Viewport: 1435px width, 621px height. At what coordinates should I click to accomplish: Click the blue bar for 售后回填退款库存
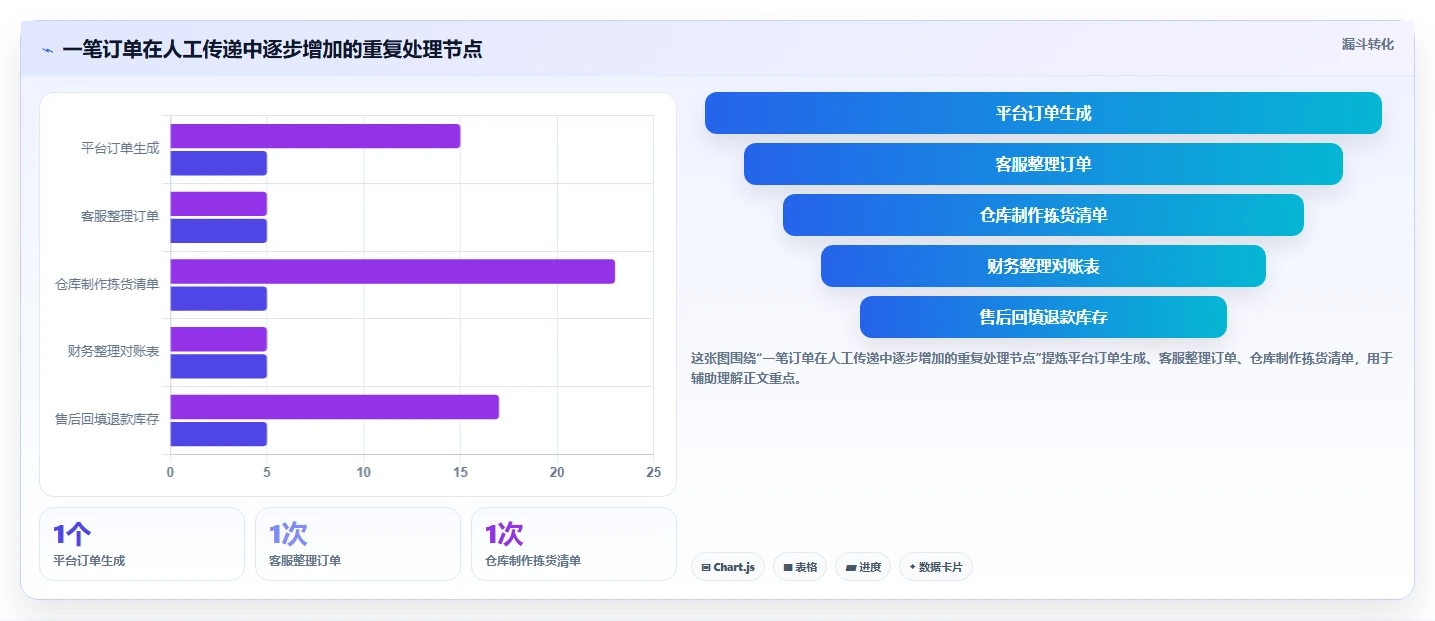tap(218, 434)
